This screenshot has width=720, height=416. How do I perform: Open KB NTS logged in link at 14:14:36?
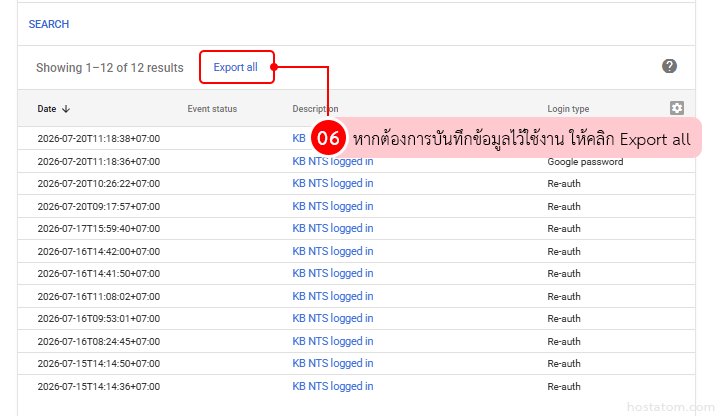(x=333, y=386)
